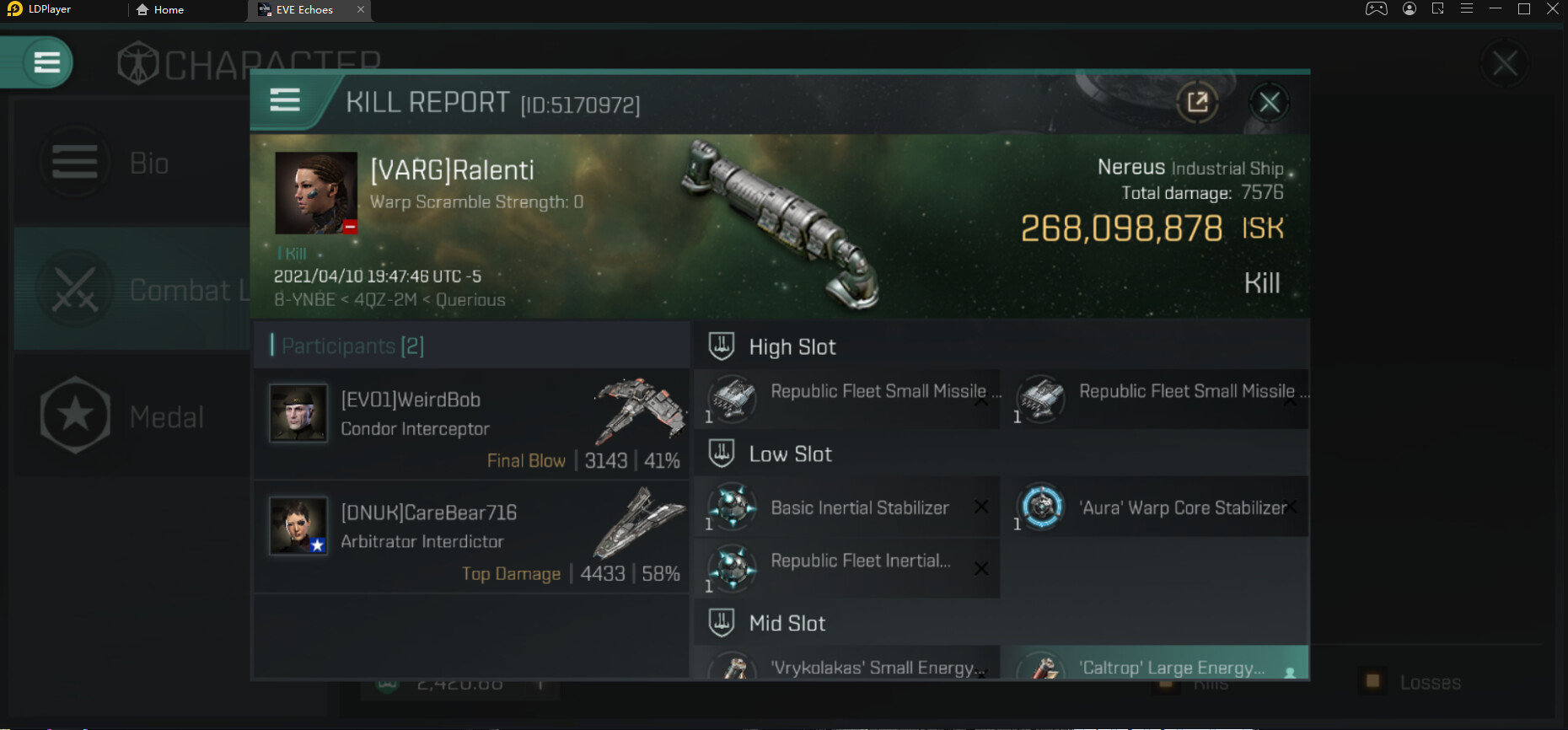Viewport: 1568px width, 730px height.
Task: Open the kill report hamburger menu
Action: click(285, 100)
